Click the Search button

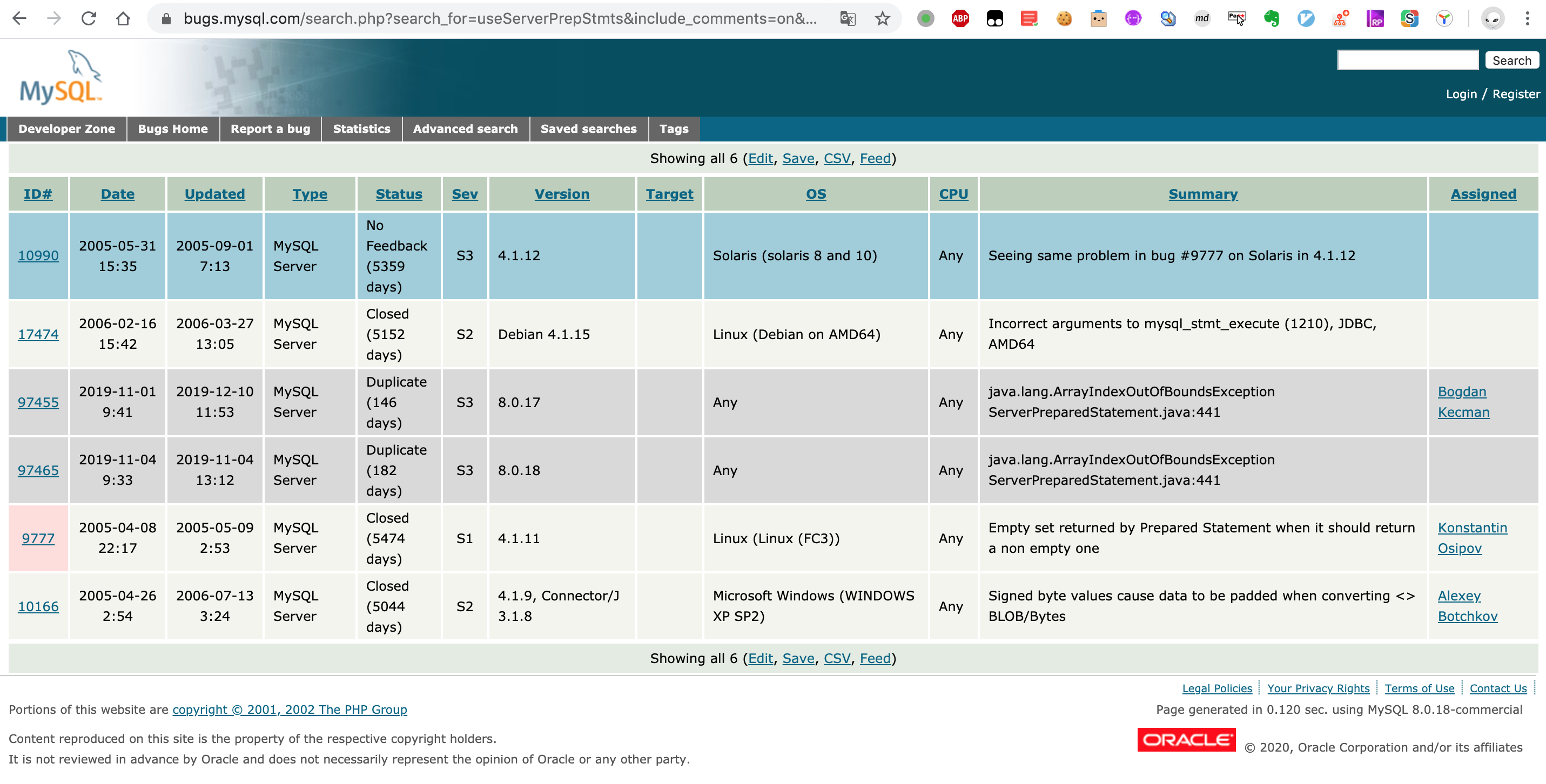click(x=1512, y=60)
